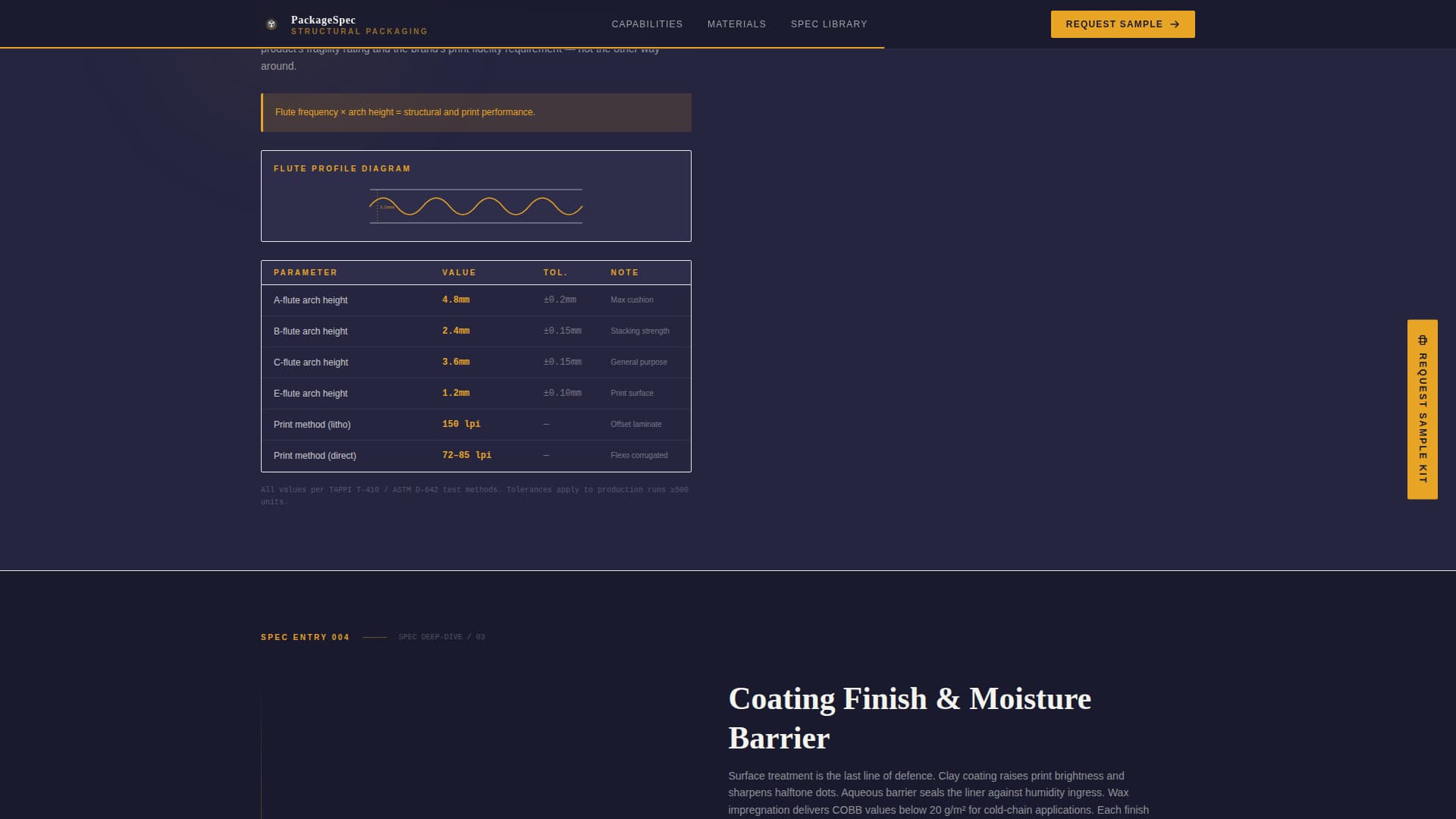Screen dimensions: 1456x819
Task: Click the ±0.10mm tolerance cell
Action: point(562,393)
